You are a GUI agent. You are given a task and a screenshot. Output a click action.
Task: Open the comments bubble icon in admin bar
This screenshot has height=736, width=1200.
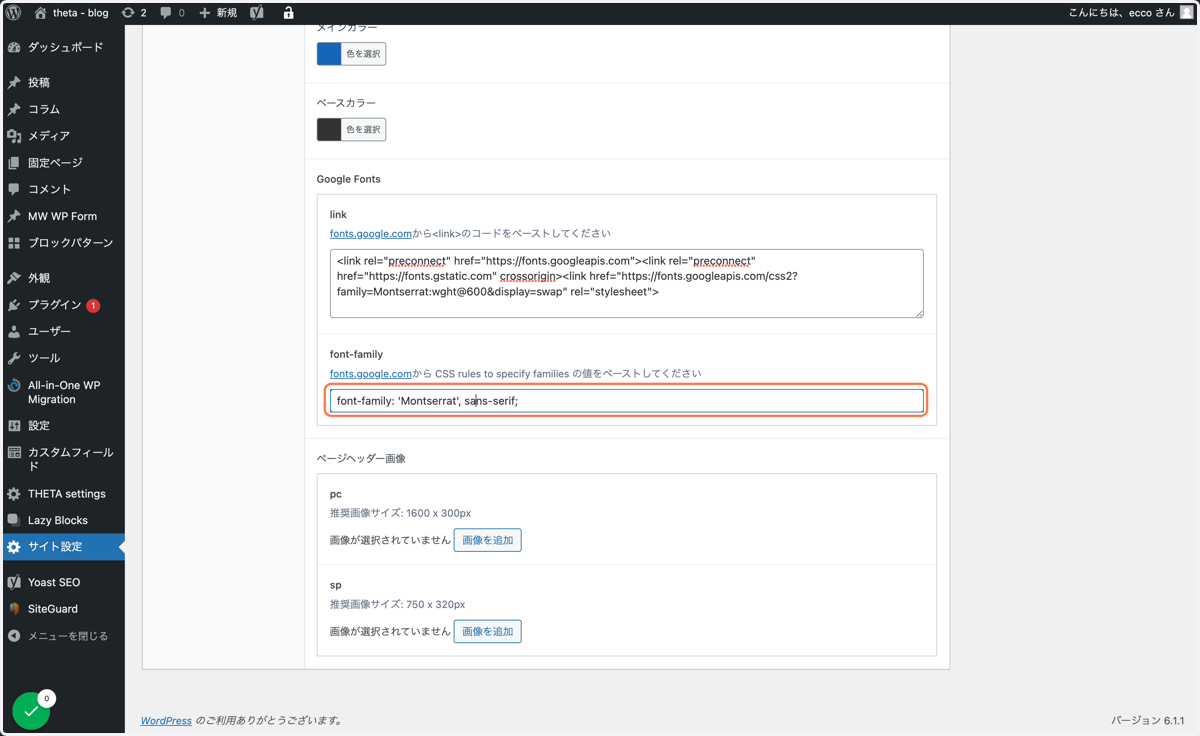click(x=173, y=13)
